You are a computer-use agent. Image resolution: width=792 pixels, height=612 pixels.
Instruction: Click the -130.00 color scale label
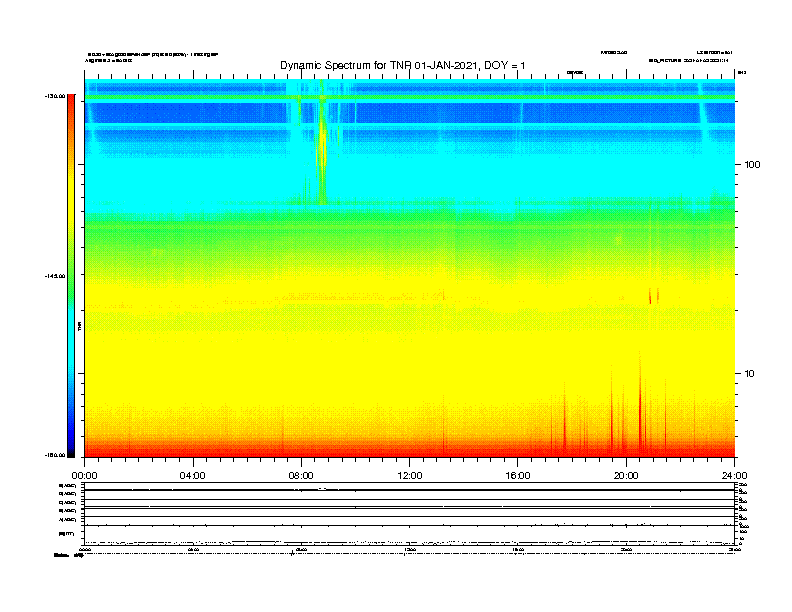click(x=55, y=96)
